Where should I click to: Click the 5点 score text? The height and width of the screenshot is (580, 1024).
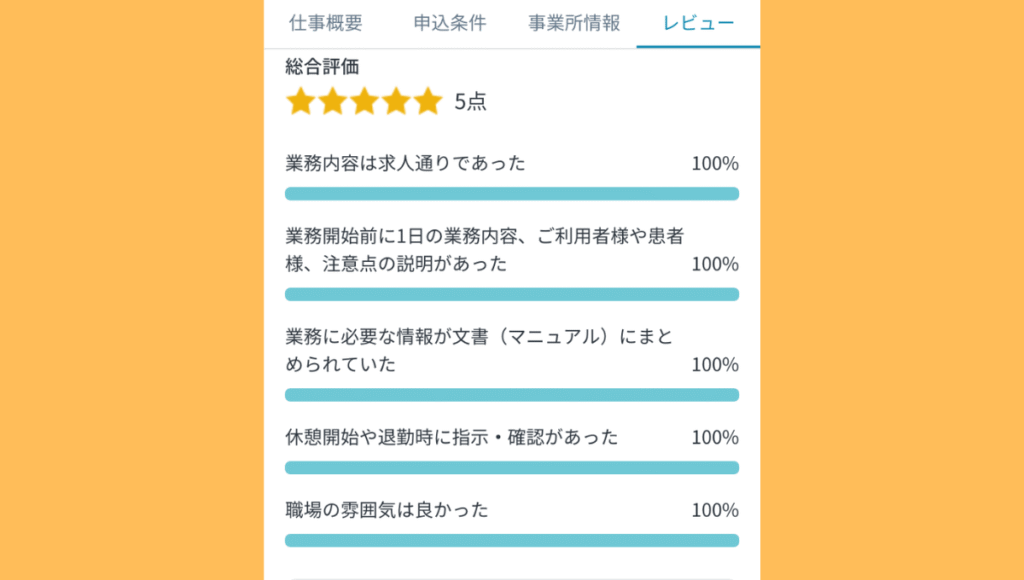(x=470, y=101)
